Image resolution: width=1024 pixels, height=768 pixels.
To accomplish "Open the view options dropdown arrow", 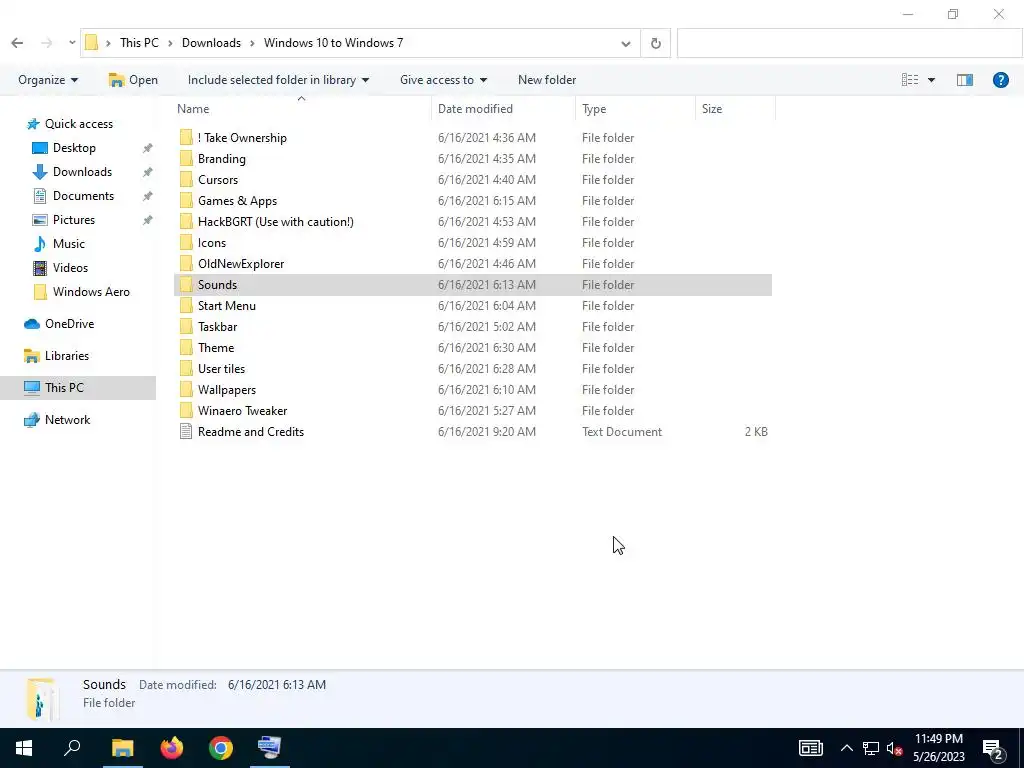I will click(931, 80).
